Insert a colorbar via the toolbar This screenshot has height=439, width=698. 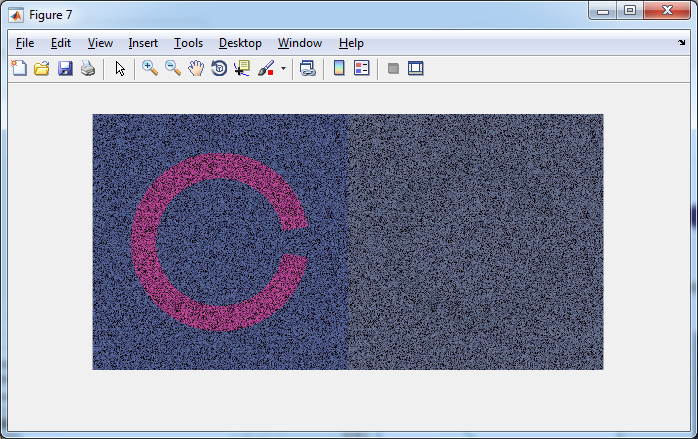pos(339,68)
